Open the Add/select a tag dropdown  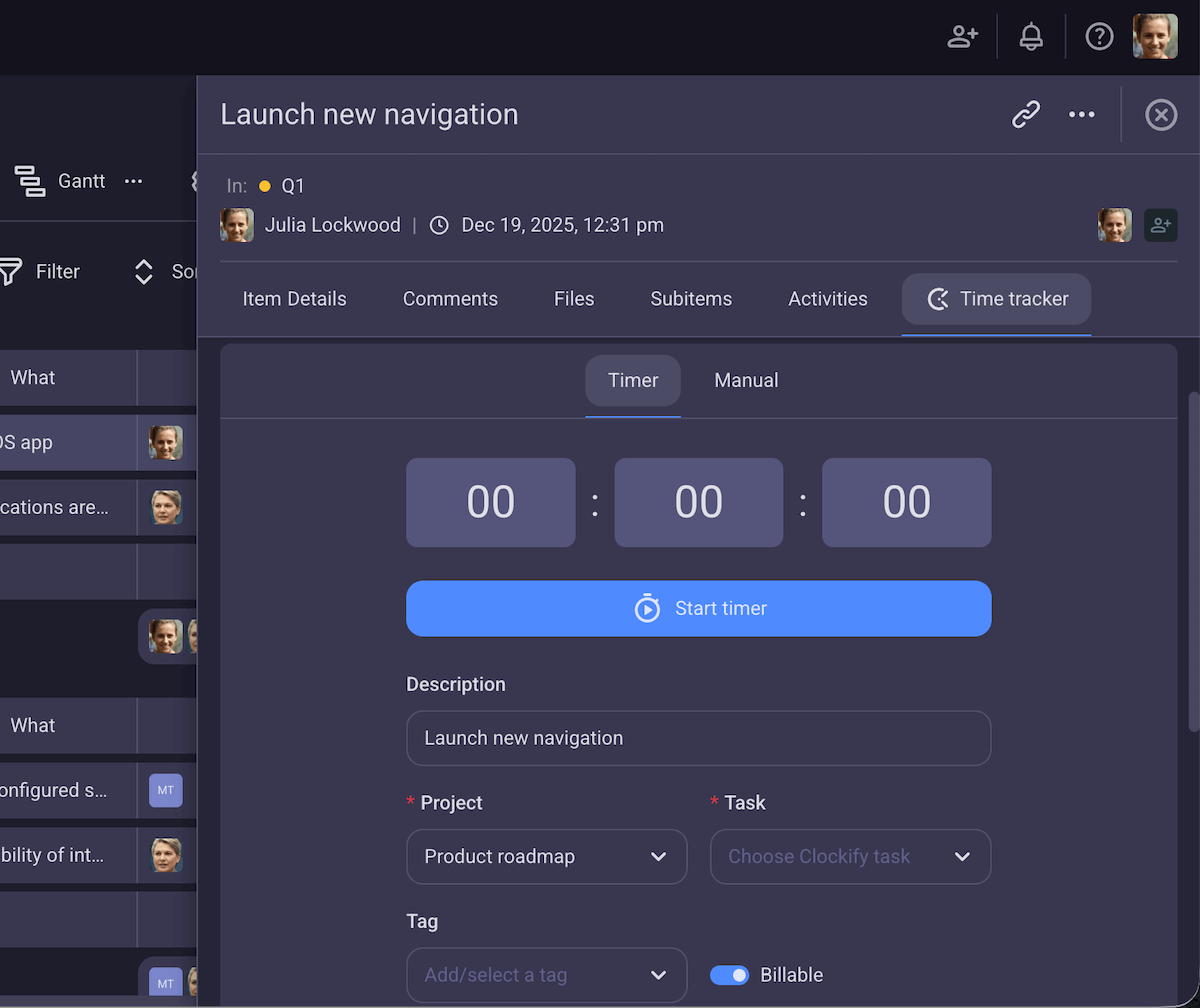(x=546, y=974)
